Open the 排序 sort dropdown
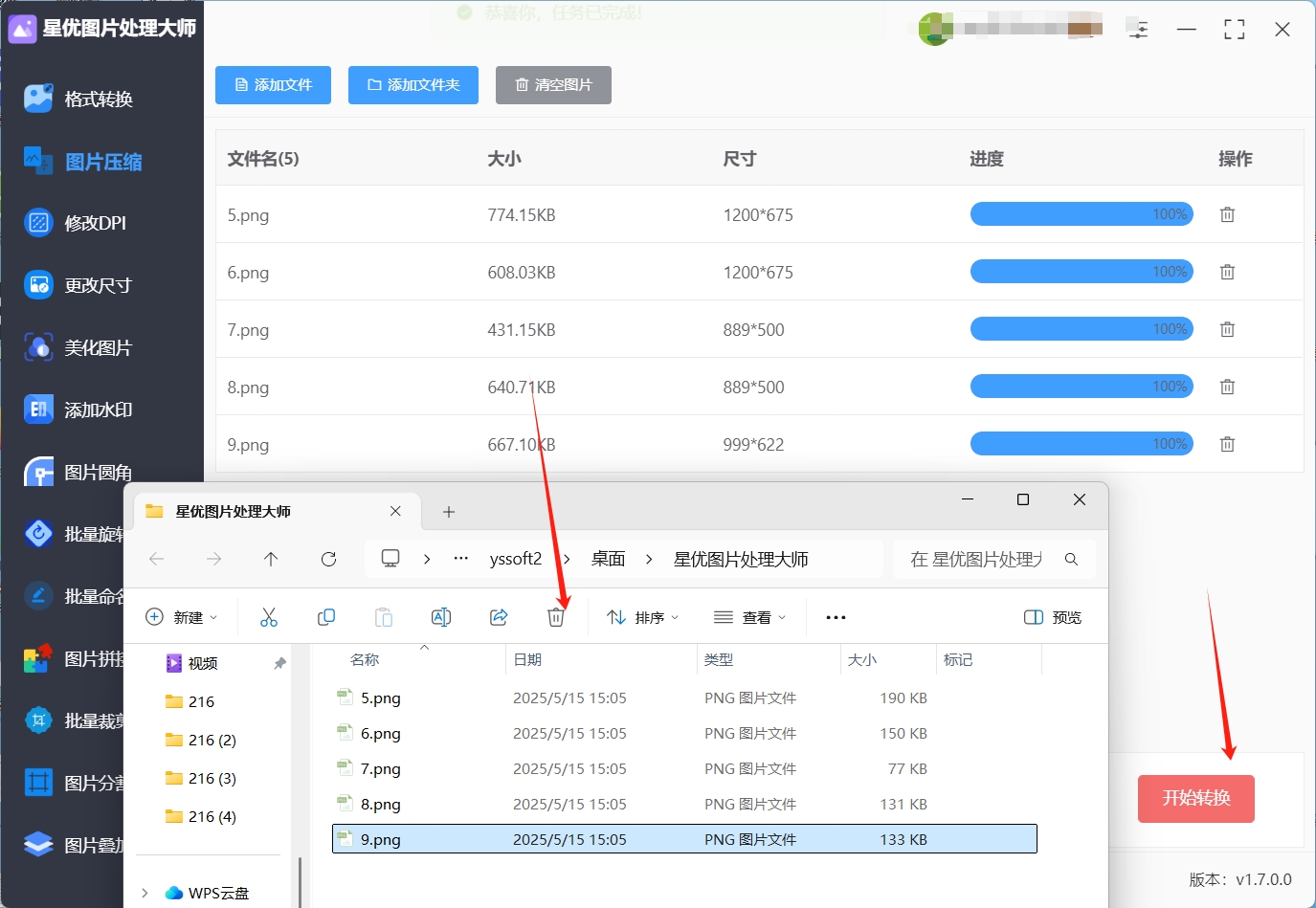This screenshot has height=908, width=1316. (643, 617)
